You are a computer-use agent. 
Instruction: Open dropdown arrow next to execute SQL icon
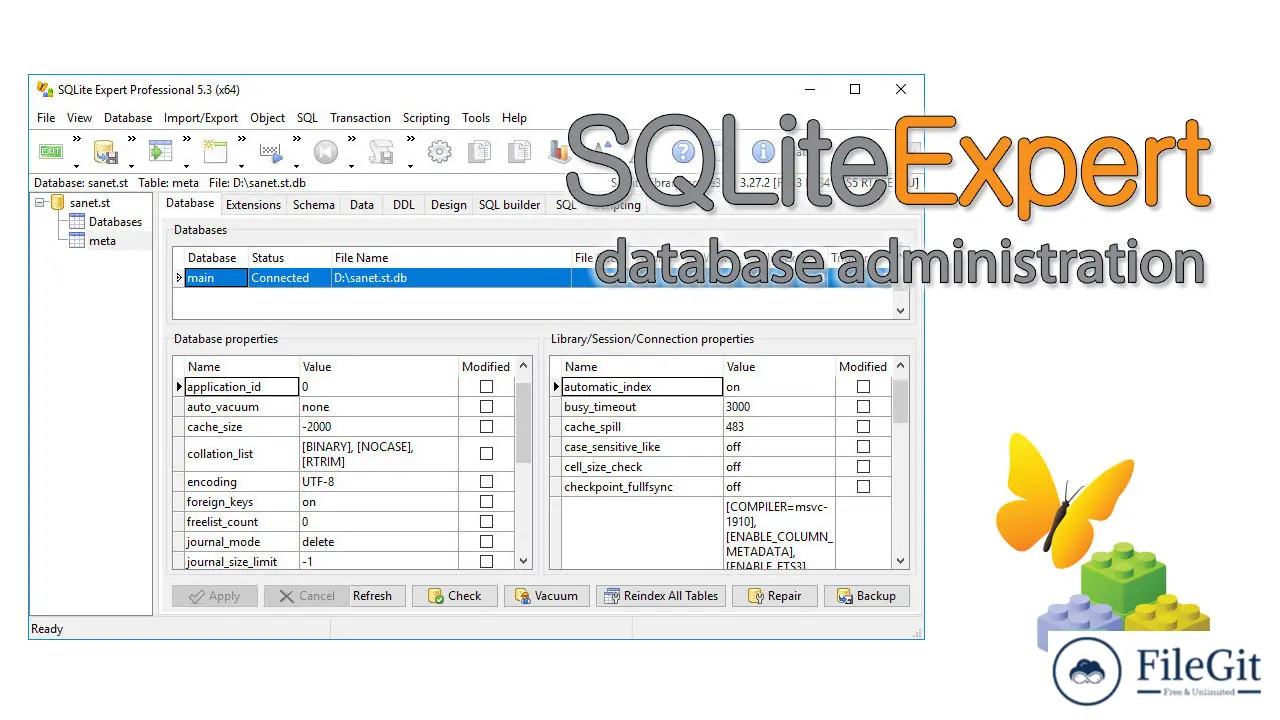pos(296,166)
